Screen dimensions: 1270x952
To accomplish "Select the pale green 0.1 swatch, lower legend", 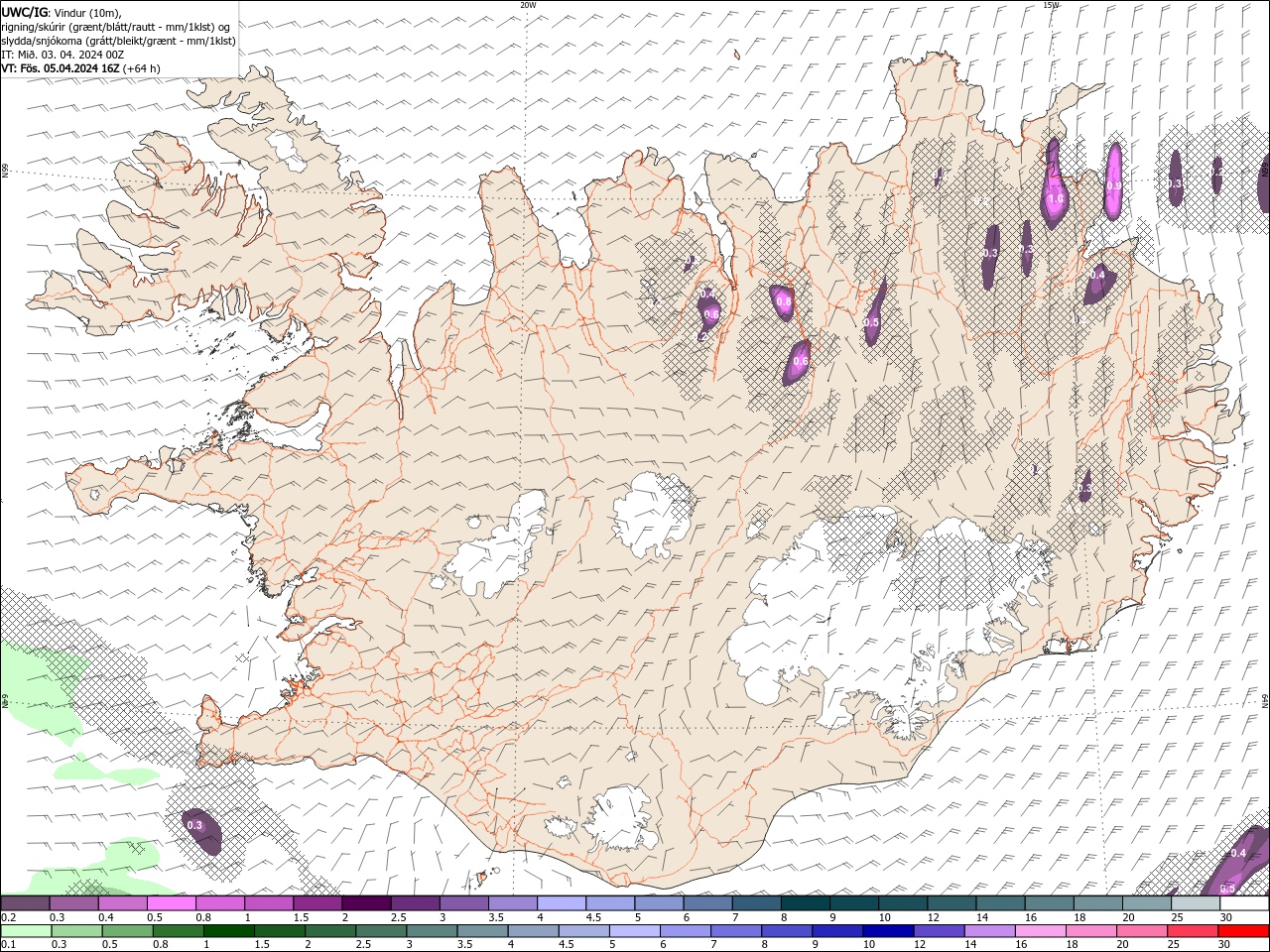I will point(26,931).
